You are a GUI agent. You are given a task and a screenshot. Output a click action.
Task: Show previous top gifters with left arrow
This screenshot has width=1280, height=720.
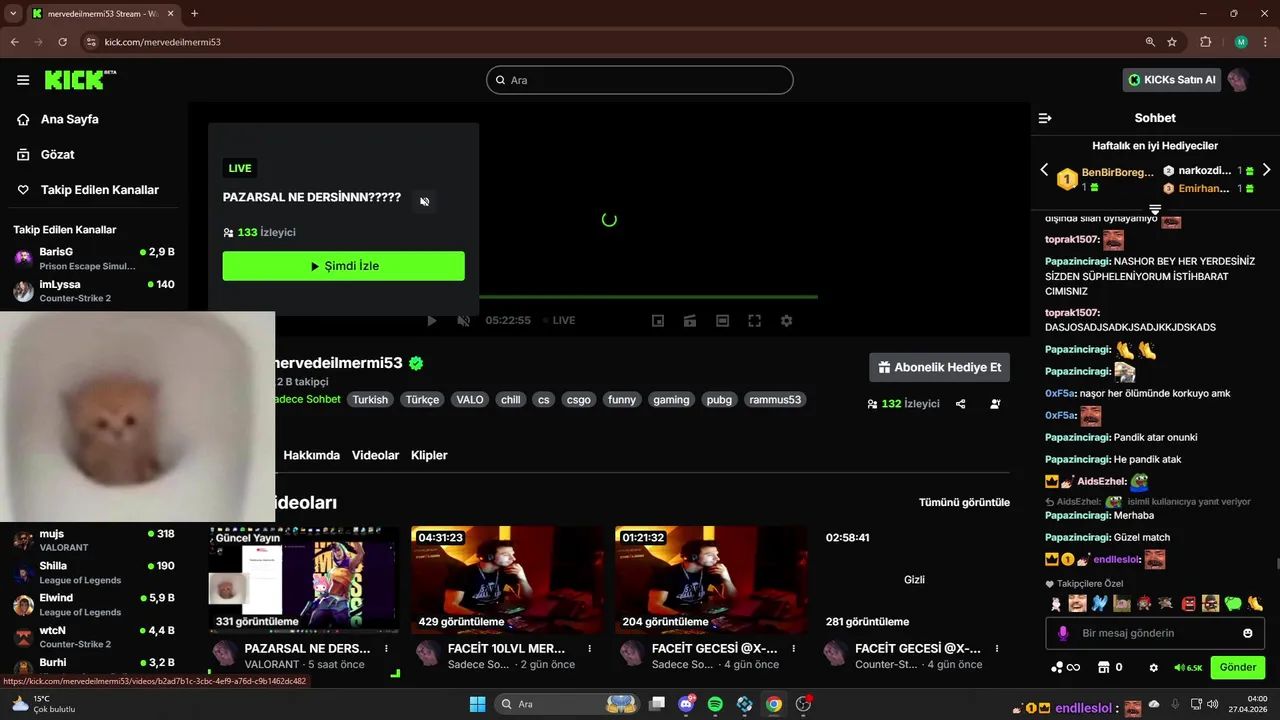coord(1045,170)
